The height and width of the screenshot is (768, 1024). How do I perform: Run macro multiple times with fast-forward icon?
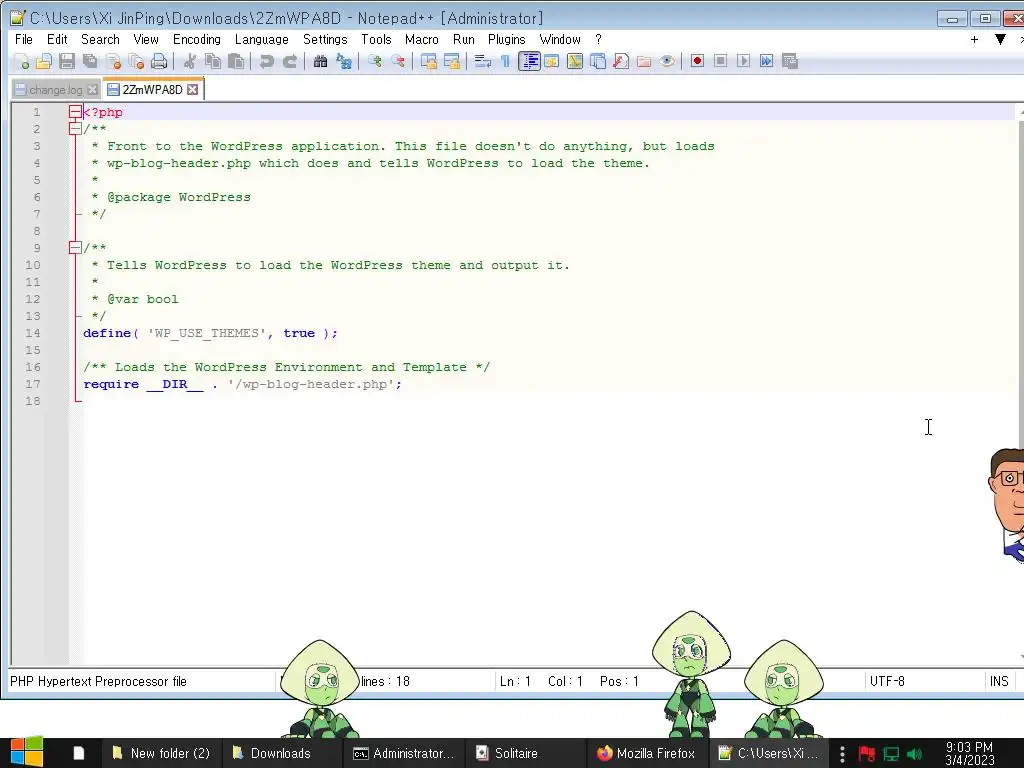pyautogui.click(x=767, y=61)
